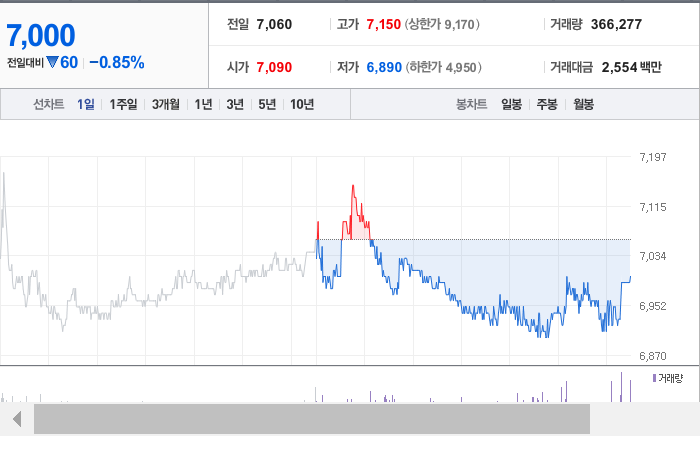Viewport: 700px width, 450px height.
Task: Click the left scroll arrow
Action: coord(17,419)
